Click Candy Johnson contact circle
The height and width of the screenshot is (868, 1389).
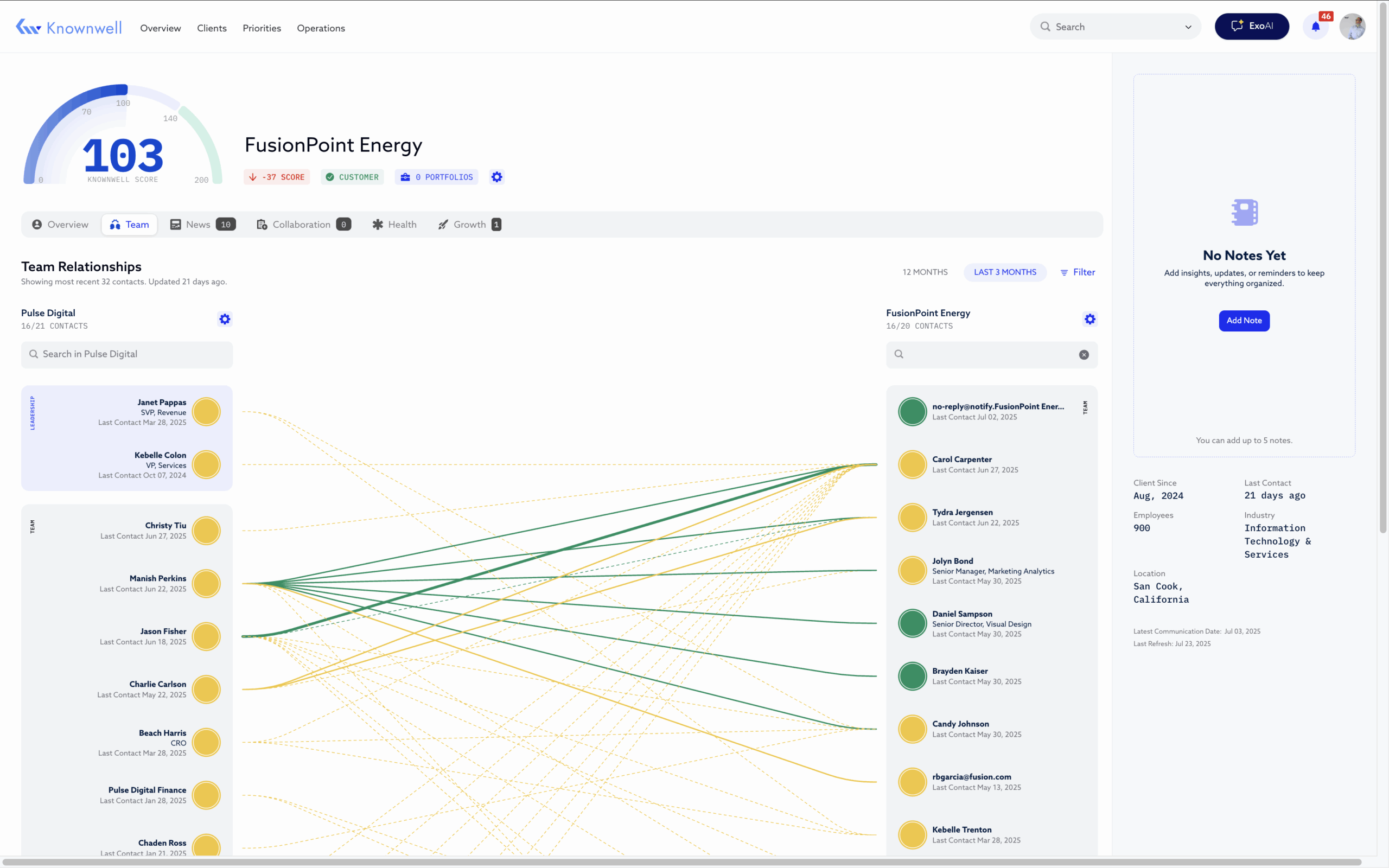tap(913, 729)
